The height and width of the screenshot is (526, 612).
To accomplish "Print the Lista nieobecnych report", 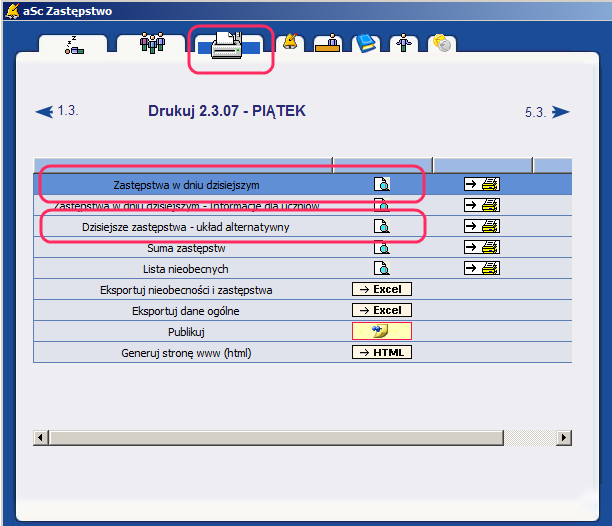I will click(x=481, y=268).
